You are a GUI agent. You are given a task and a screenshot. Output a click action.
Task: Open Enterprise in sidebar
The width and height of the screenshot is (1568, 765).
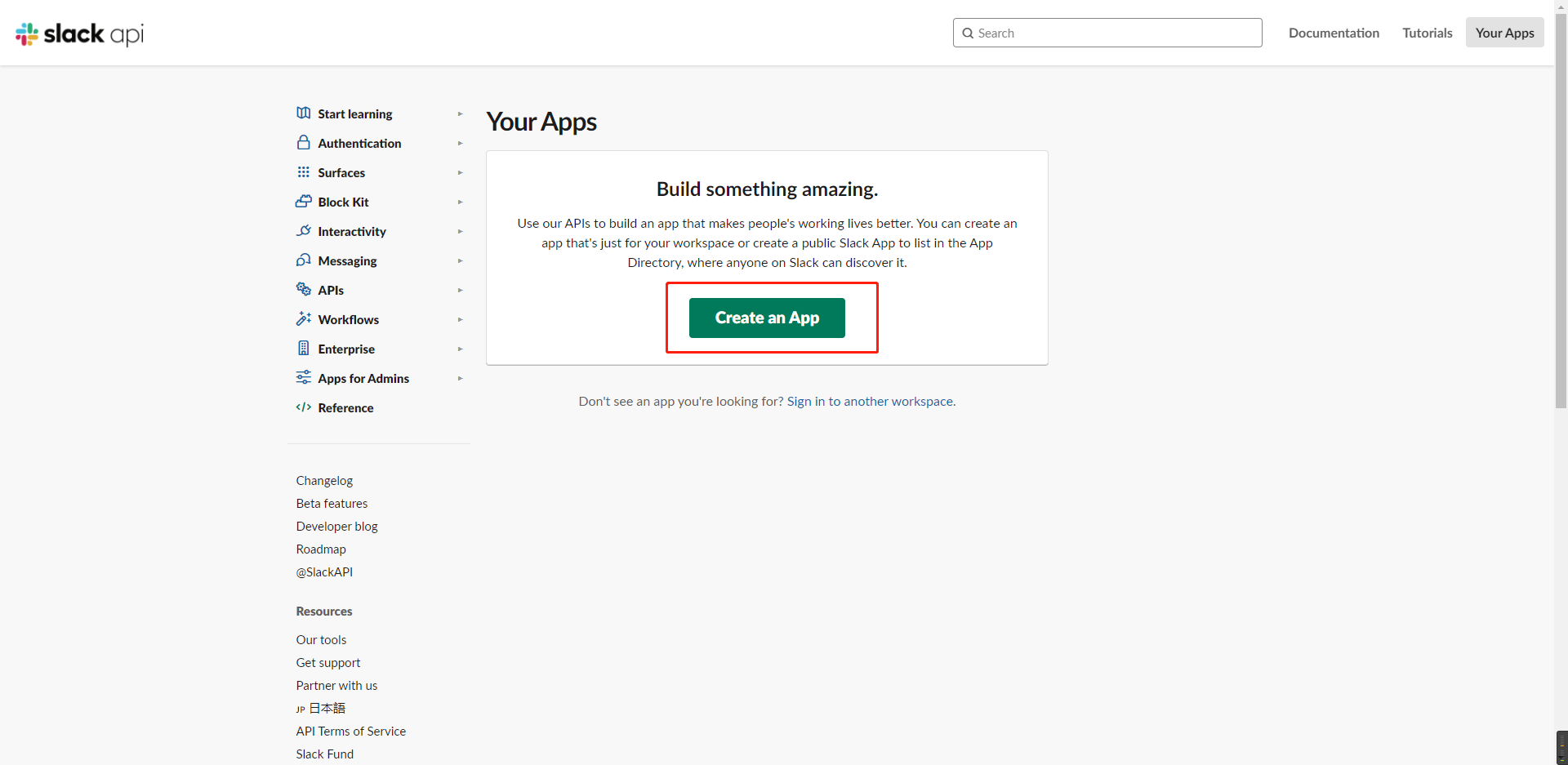346,349
